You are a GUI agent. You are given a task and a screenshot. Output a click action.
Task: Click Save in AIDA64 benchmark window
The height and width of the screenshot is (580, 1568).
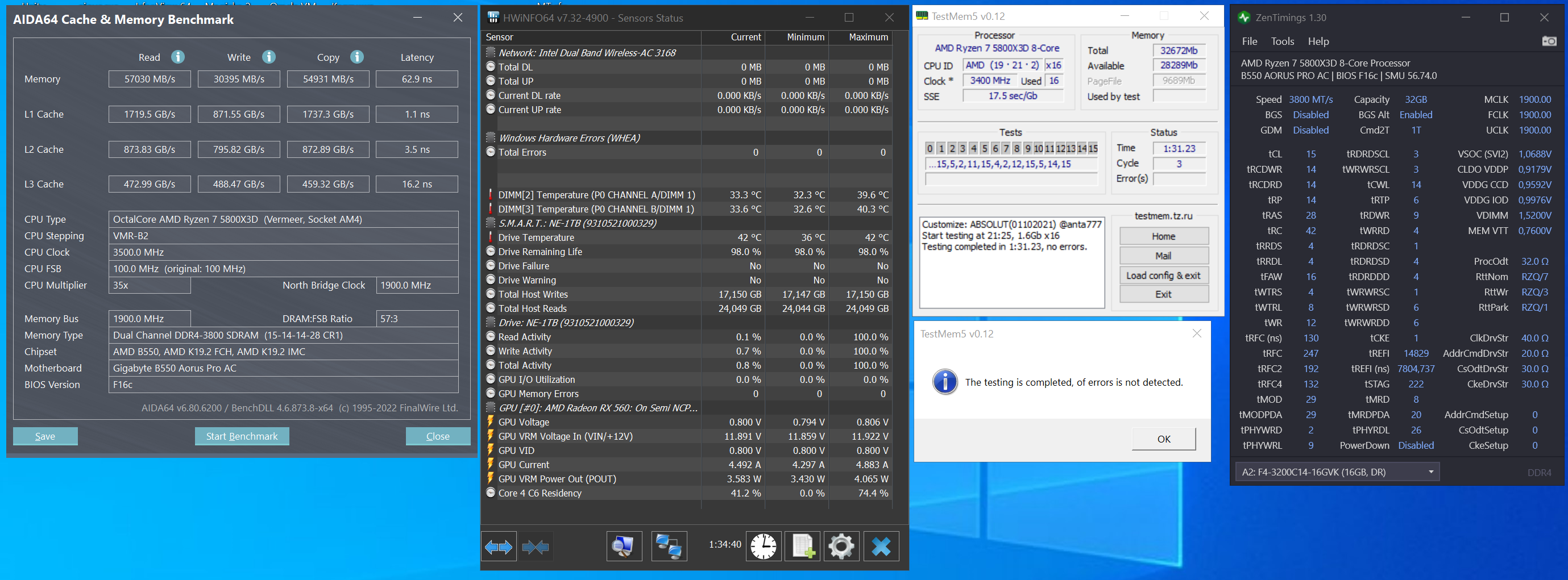[45, 436]
